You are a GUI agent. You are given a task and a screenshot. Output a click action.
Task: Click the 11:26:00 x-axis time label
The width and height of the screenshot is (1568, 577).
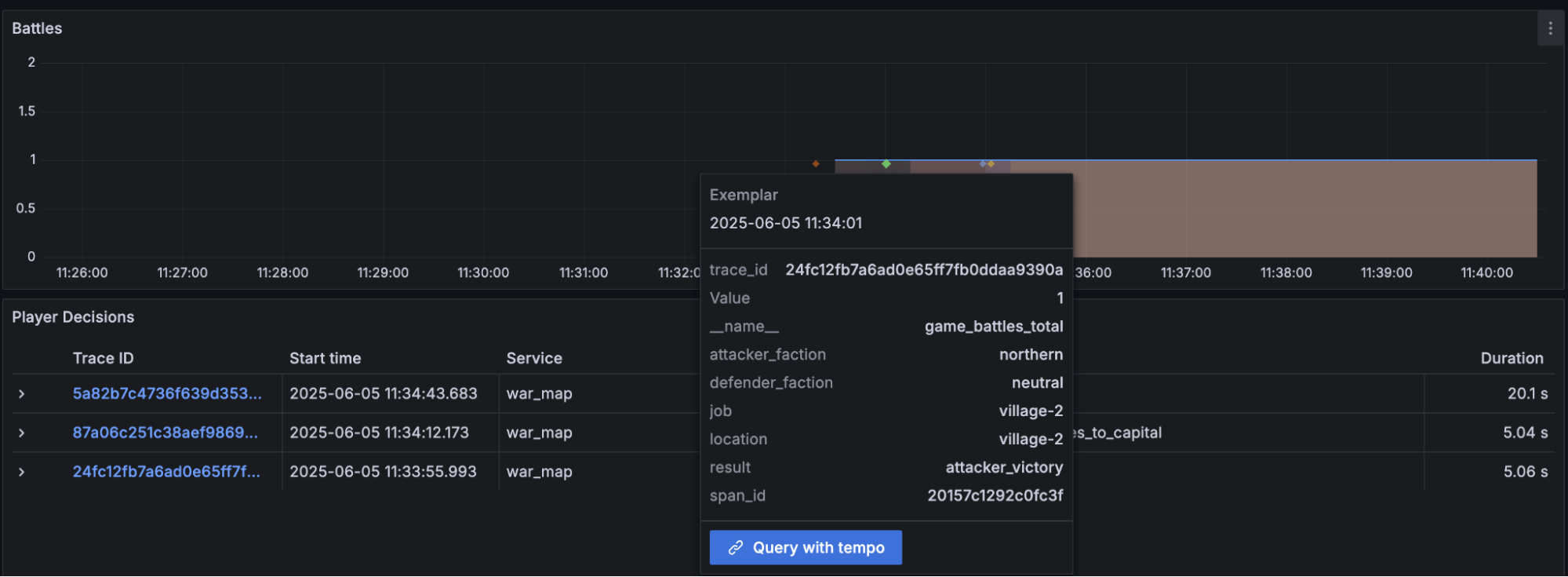click(82, 272)
